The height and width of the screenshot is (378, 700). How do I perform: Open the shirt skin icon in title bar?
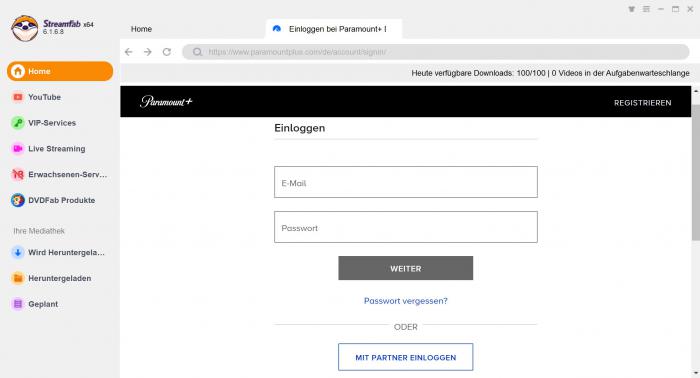(x=632, y=9)
